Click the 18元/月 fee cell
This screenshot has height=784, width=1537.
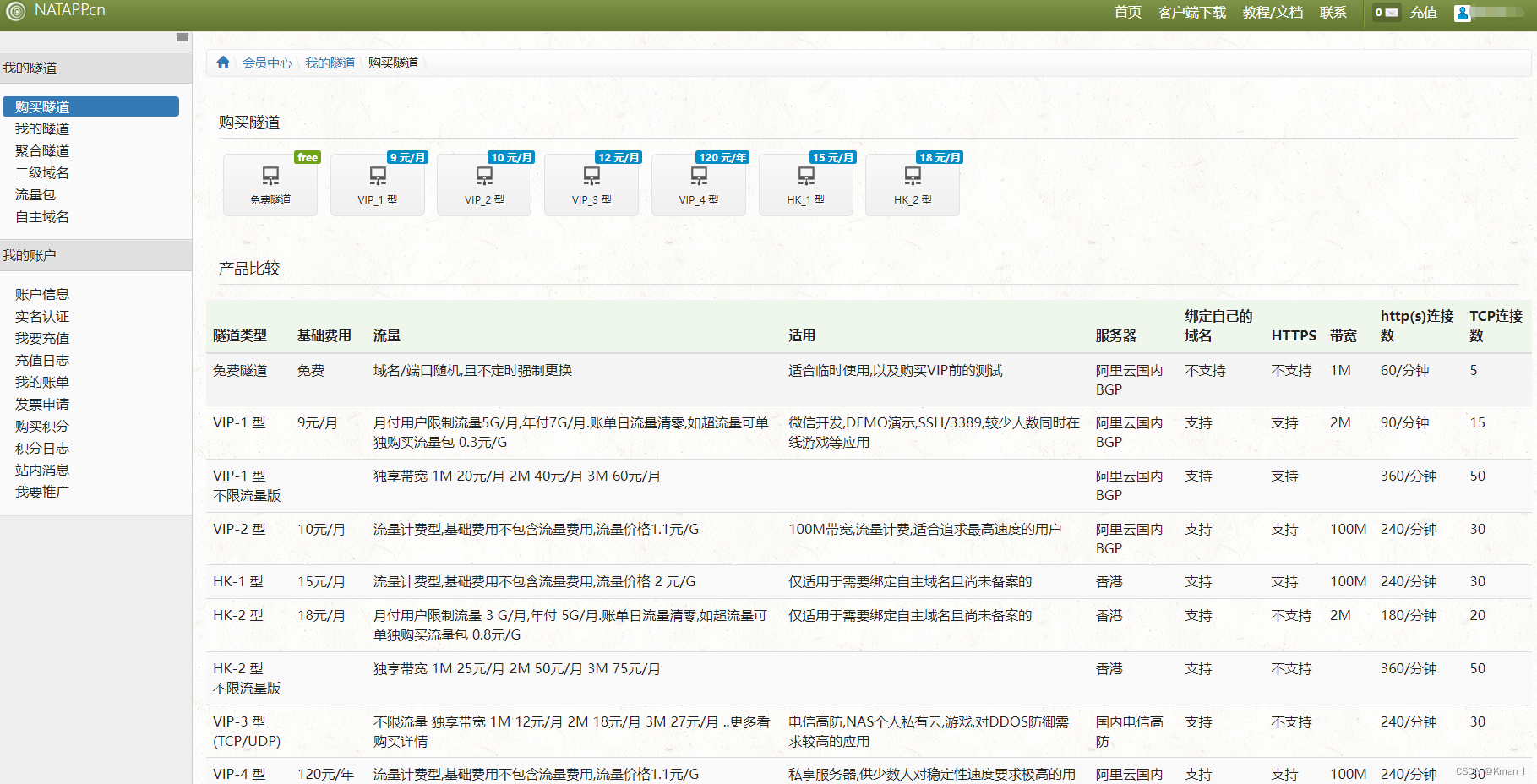pyautogui.click(x=321, y=615)
